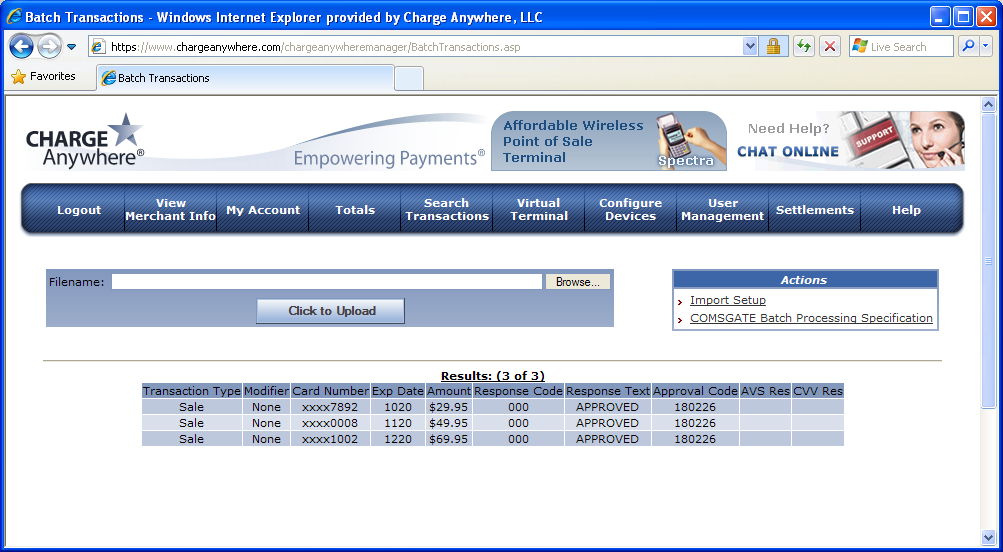This screenshot has height=552, width=1003.
Task: Go to Virtual Terminal menu item
Action: [539, 210]
